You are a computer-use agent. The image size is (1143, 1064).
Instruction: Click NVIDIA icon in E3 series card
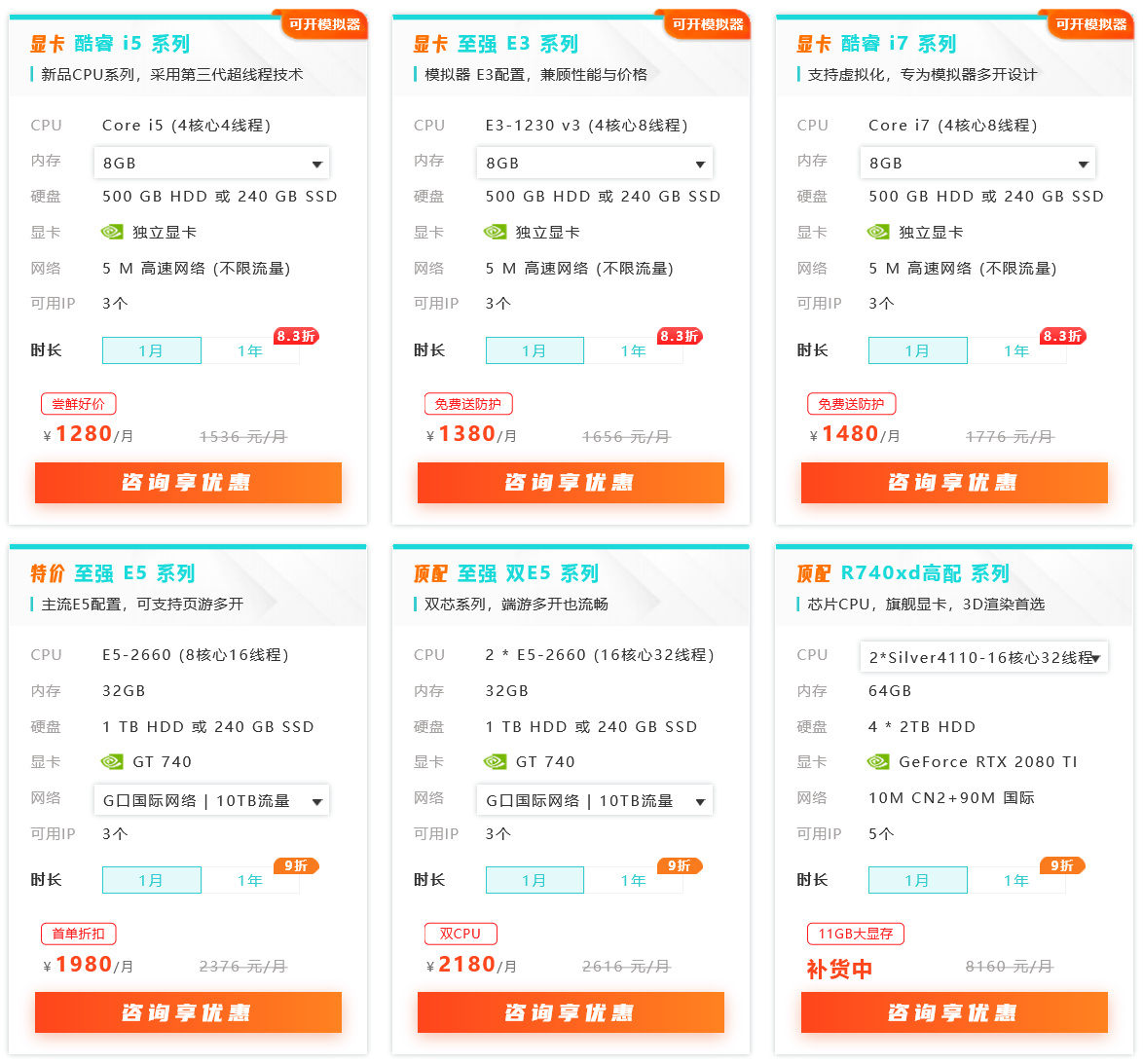tap(495, 232)
